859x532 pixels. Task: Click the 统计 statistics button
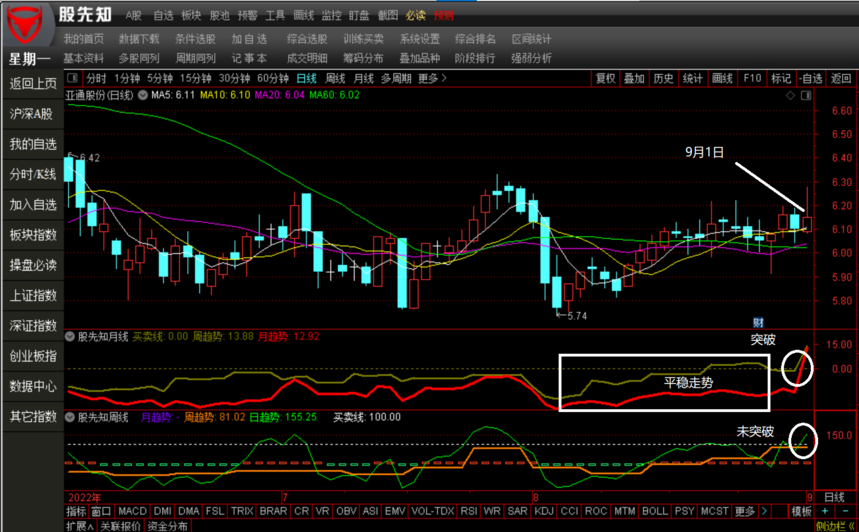pyautogui.click(x=692, y=78)
